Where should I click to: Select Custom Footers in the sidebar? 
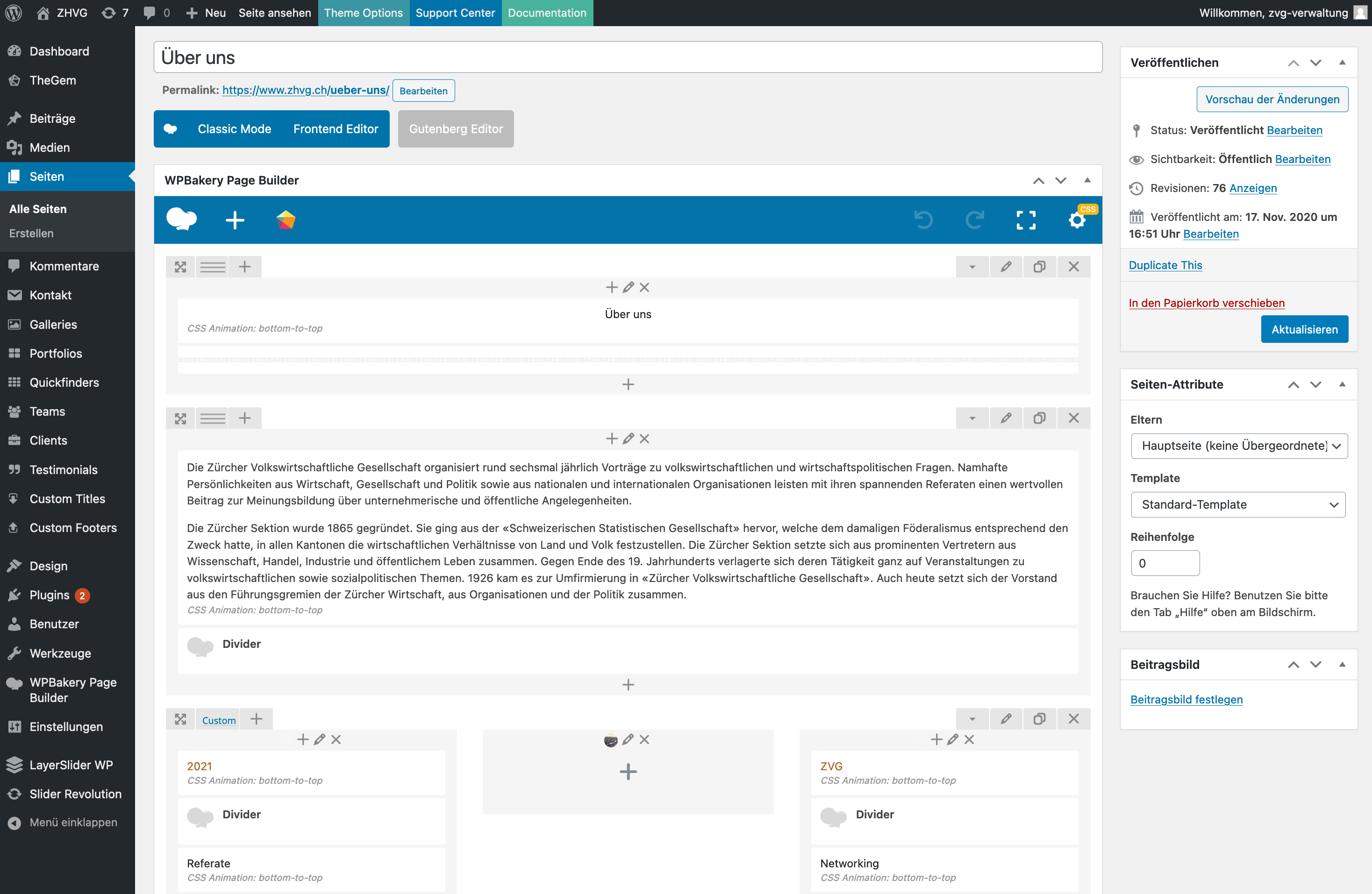coord(73,528)
